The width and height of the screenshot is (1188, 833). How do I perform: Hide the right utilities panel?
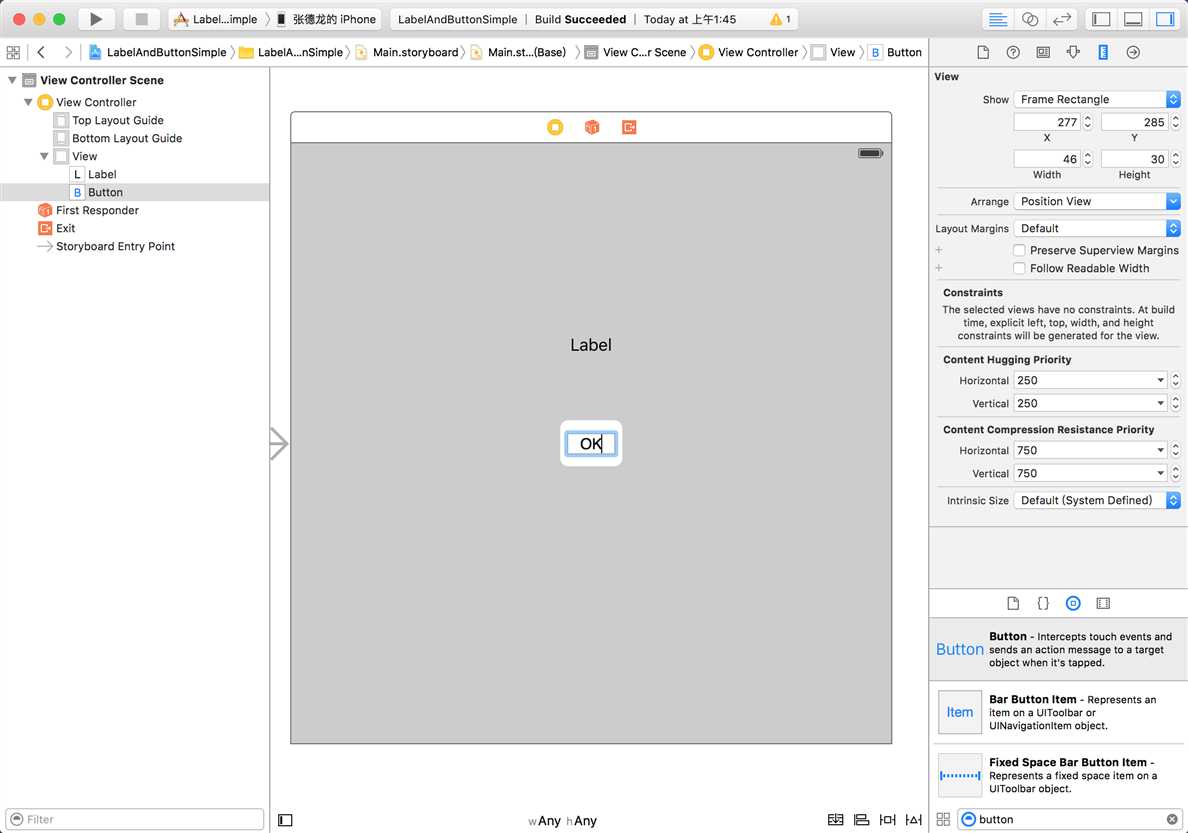pos(1165,19)
